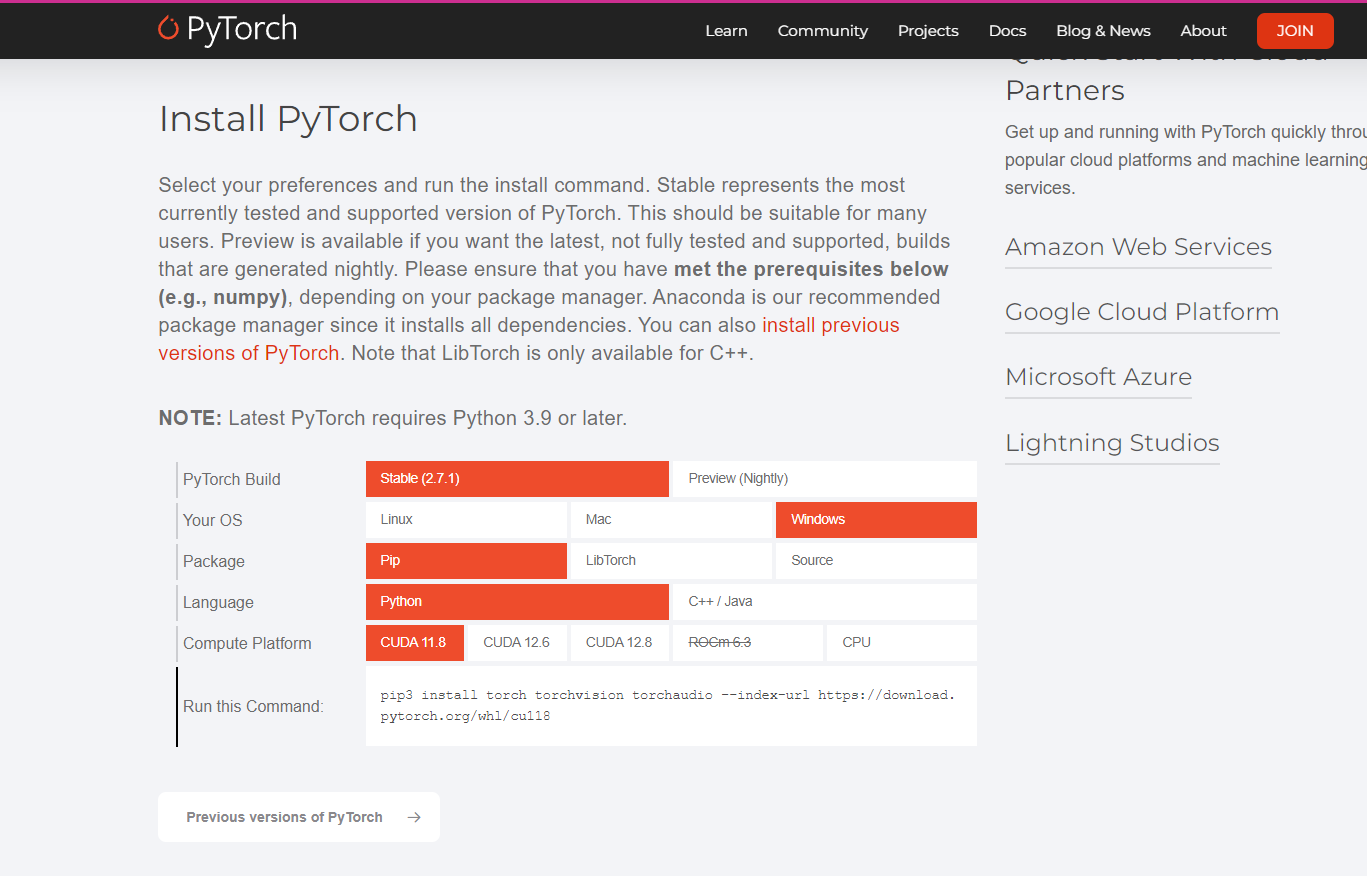Choose Linux as your OS
Viewport: 1367px width, 876px height.
pyautogui.click(x=466, y=520)
